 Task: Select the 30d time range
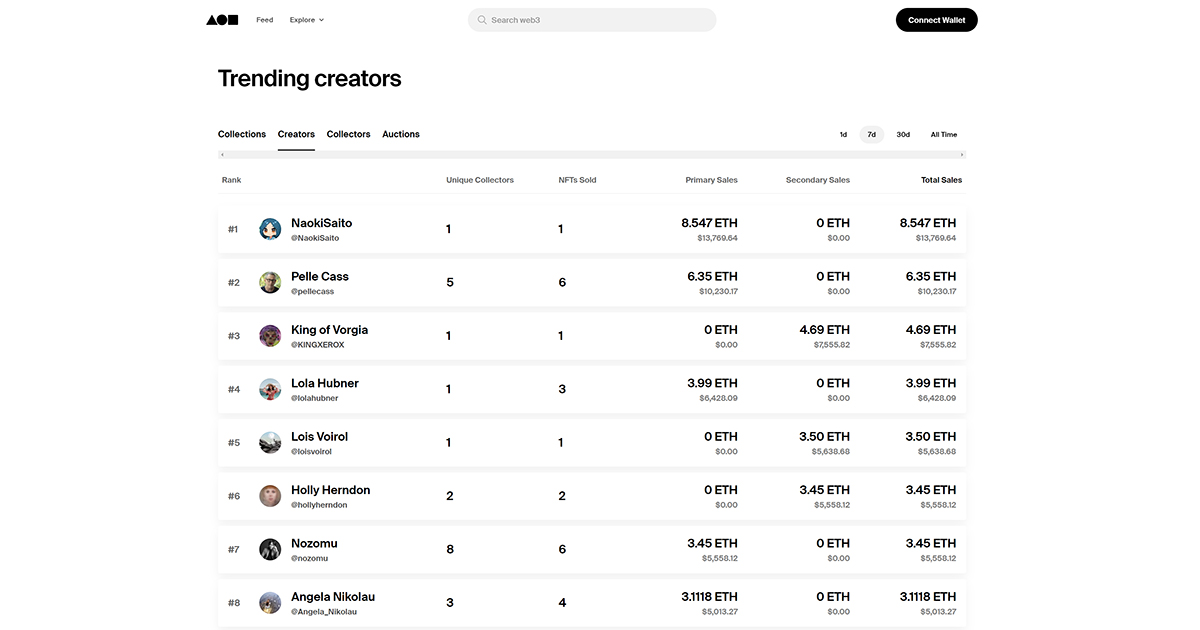tap(903, 134)
